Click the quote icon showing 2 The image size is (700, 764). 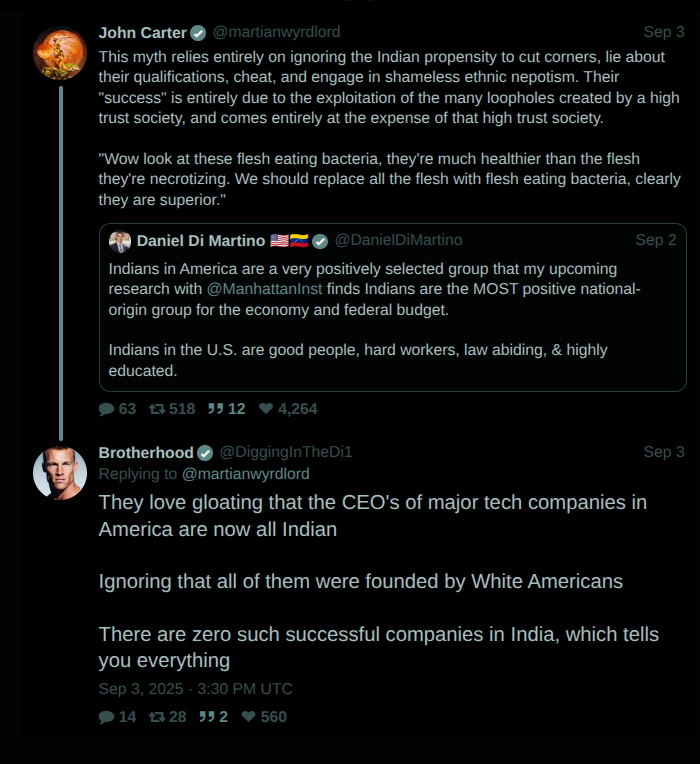[207, 717]
